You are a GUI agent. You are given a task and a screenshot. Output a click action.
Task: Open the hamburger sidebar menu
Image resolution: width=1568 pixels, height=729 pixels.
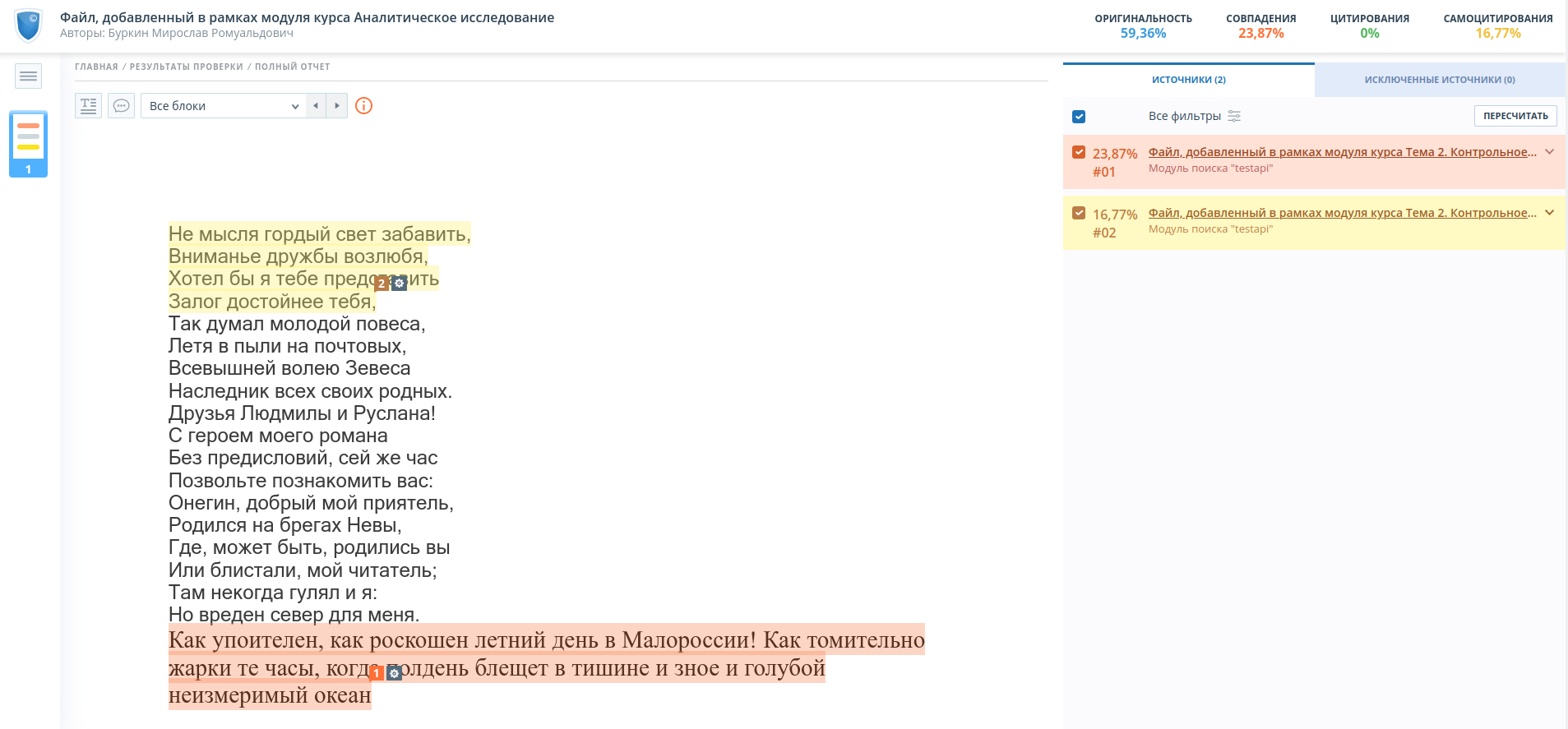[29, 76]
